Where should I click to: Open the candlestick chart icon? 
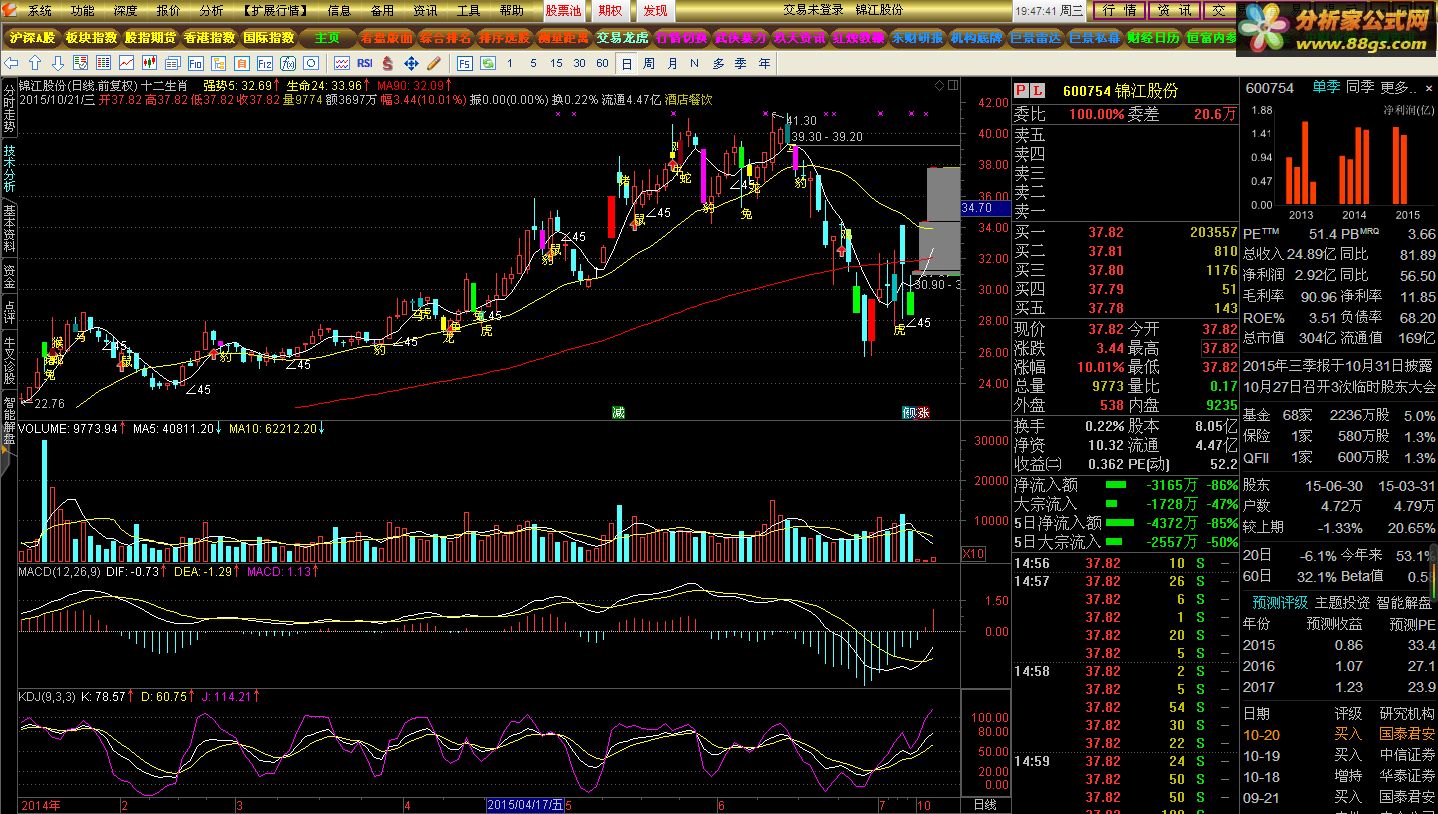click(150, 63)
